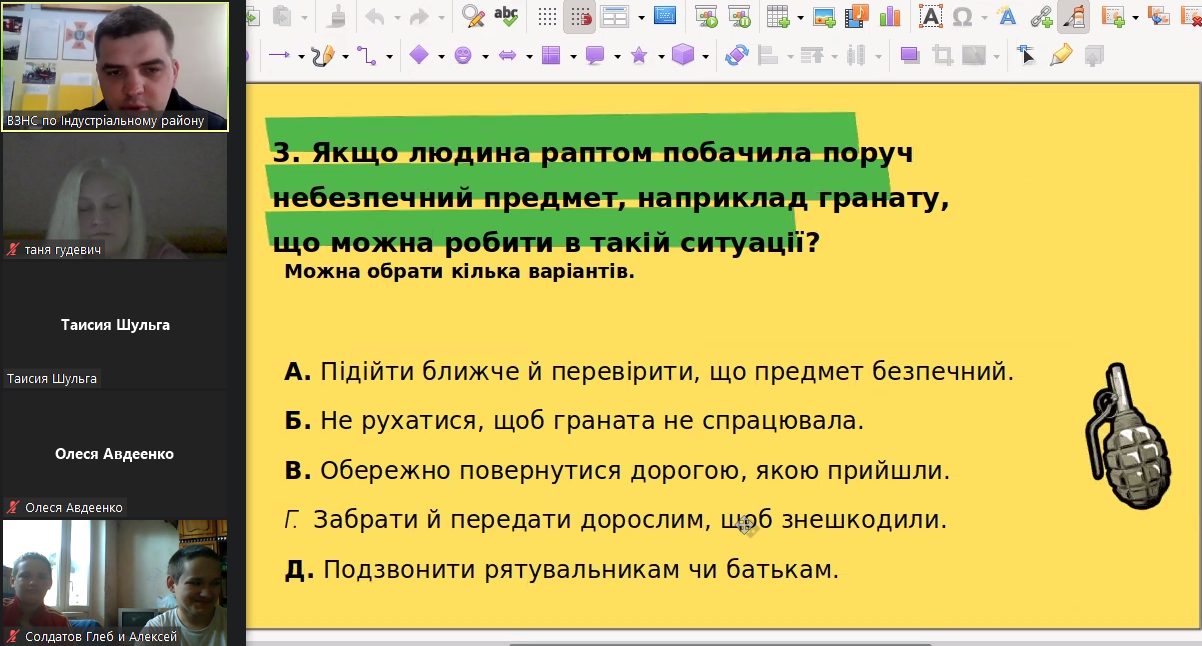The height and width of the screenshot is (646, 1202).
Task: Select Таисия Шульга participant tile
Action: pos(115,325)
